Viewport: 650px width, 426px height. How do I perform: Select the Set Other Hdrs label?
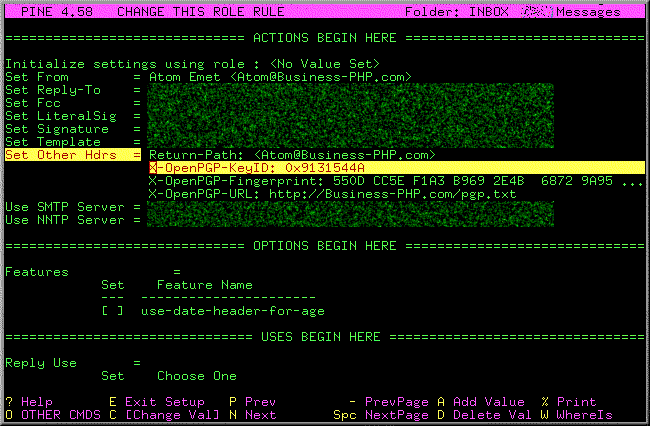(64, 155)
